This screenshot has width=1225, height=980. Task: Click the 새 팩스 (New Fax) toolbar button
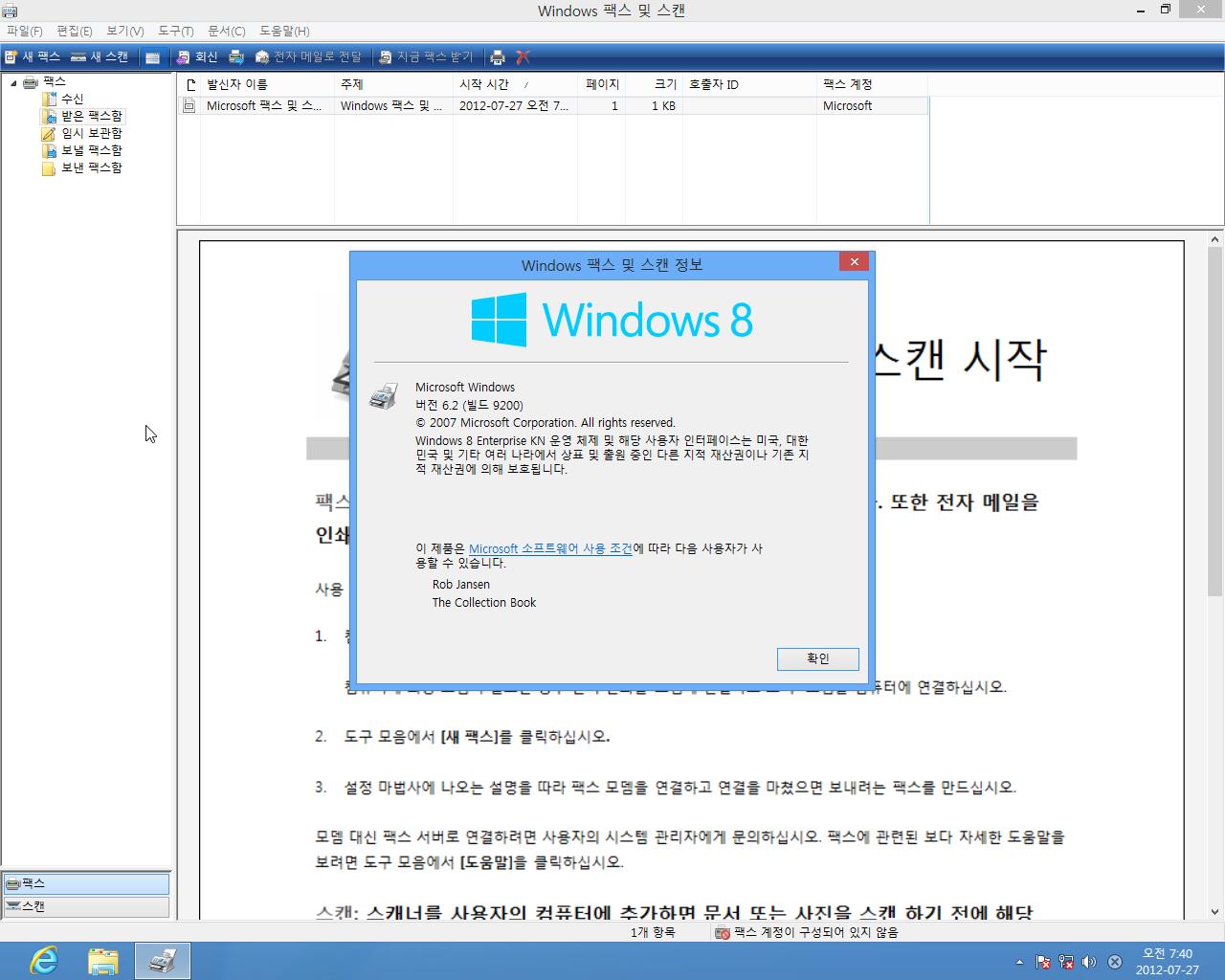[32, 57]
